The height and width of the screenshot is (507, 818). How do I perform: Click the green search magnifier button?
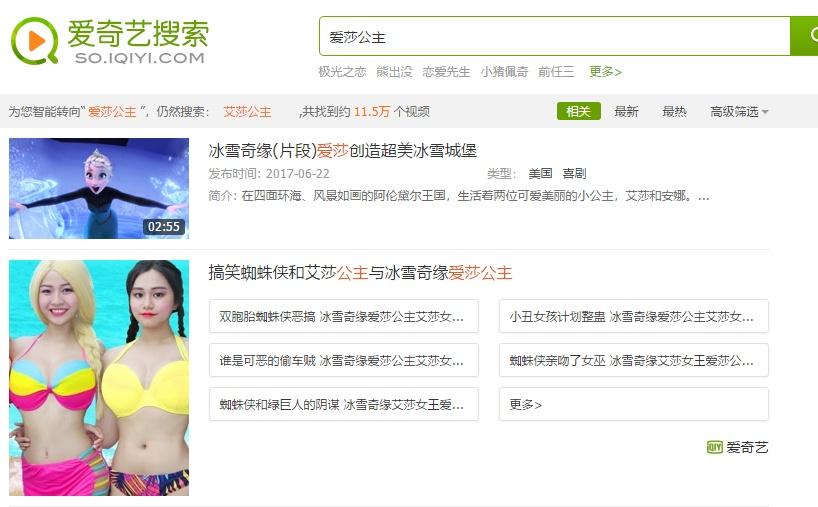point(805,36)
